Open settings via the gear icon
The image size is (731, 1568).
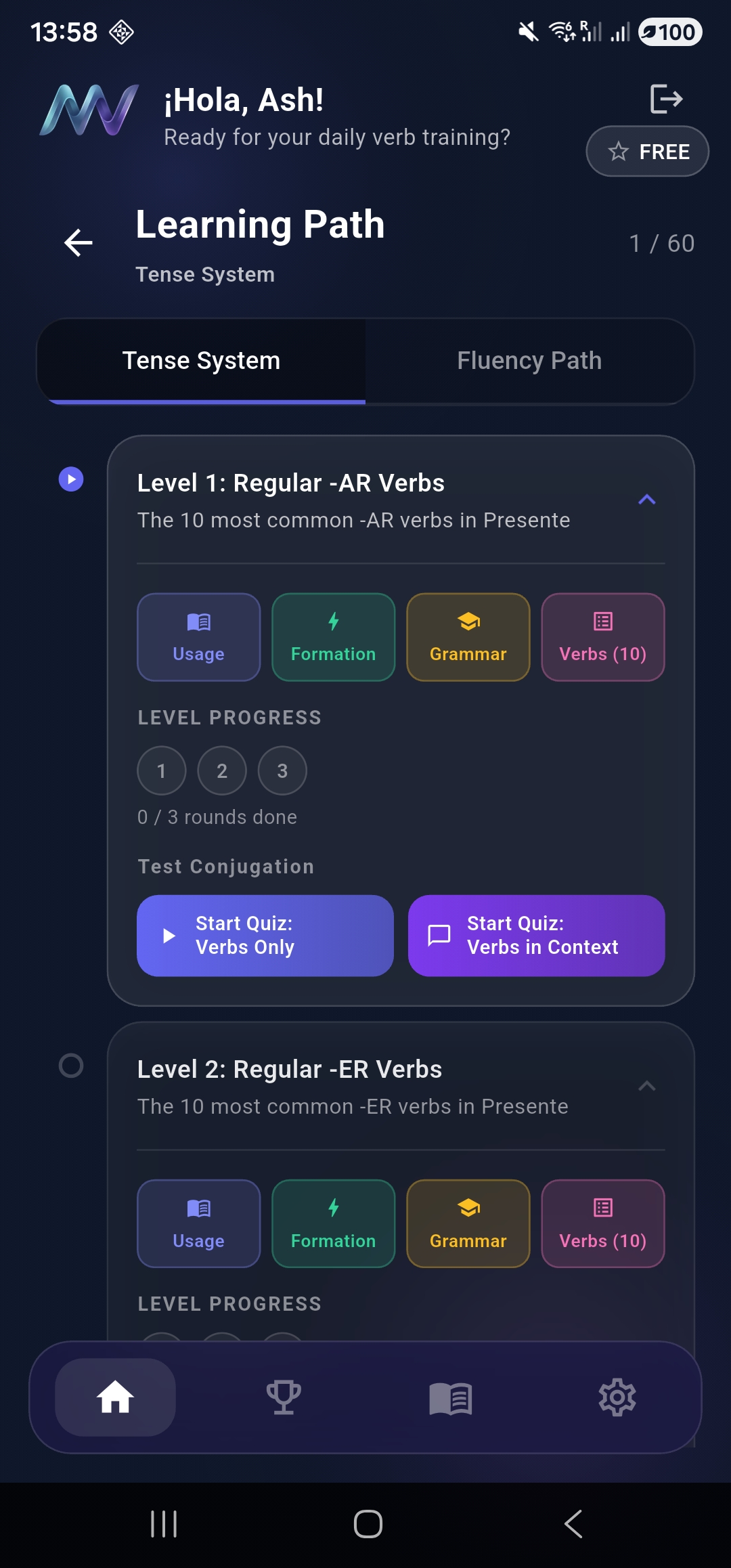point(617,1397)
